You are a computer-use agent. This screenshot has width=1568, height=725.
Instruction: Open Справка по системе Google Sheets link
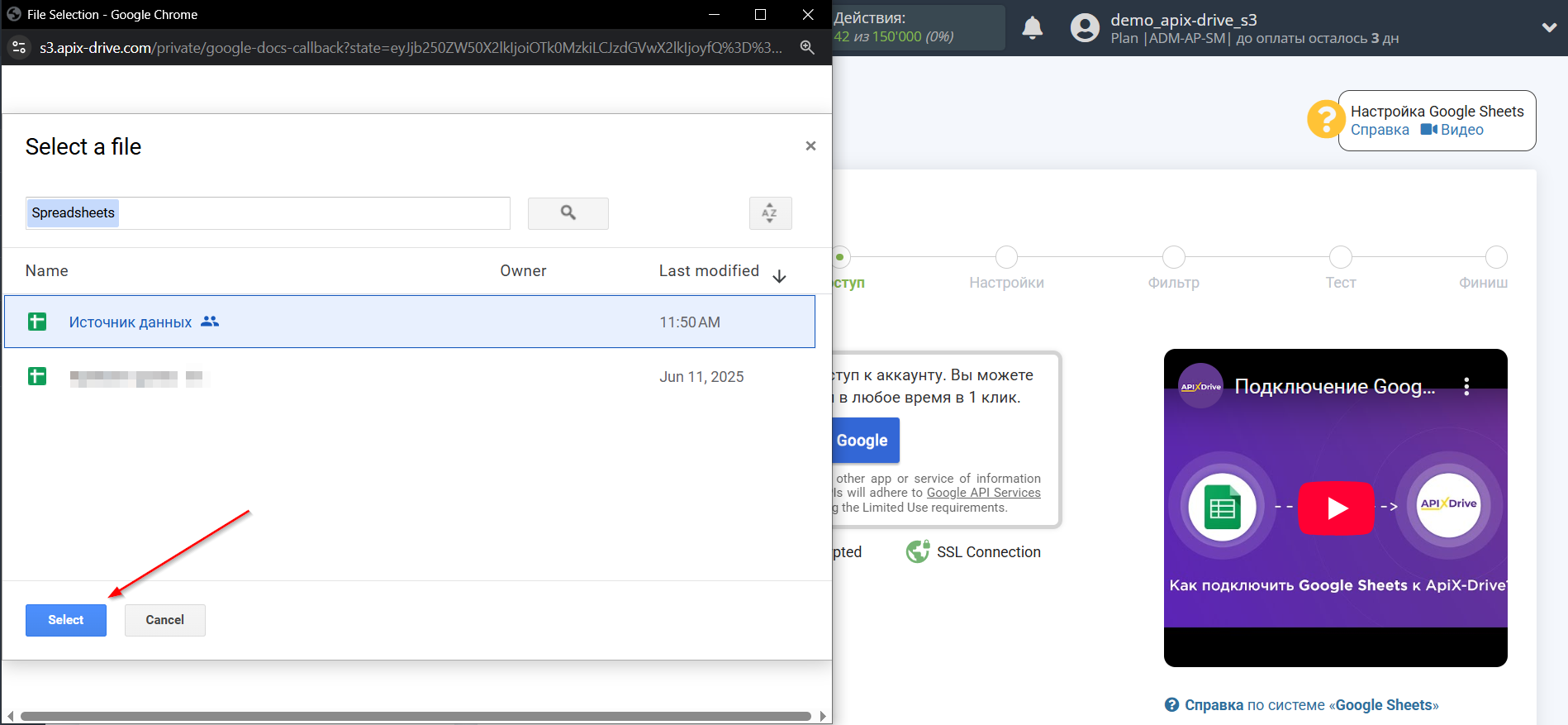pyautogui.click(x=1311, y=705)
